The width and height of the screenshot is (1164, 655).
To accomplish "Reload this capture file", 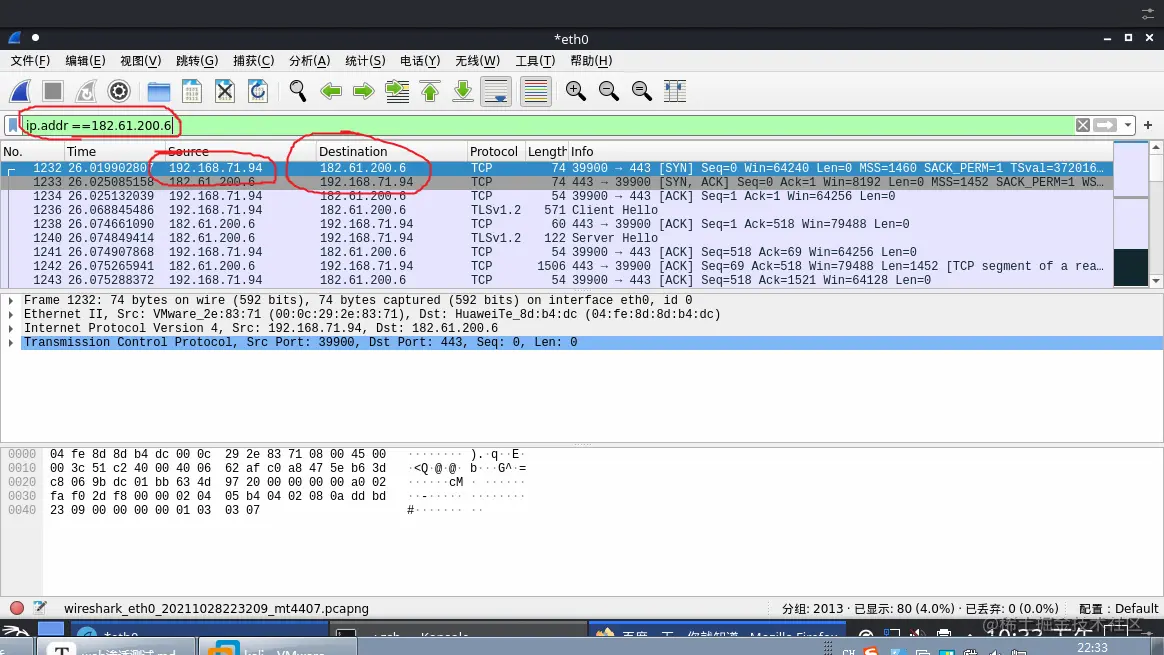I will click(258, 91).
